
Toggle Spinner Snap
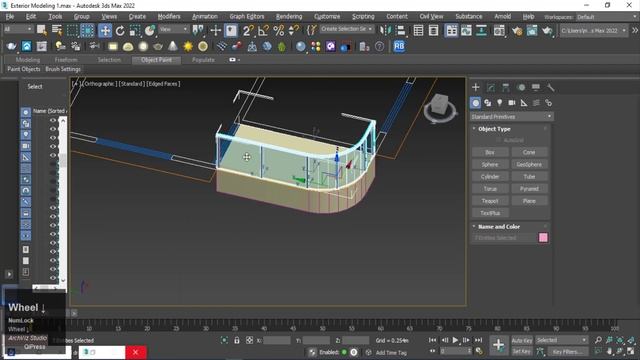pos(293,30)
